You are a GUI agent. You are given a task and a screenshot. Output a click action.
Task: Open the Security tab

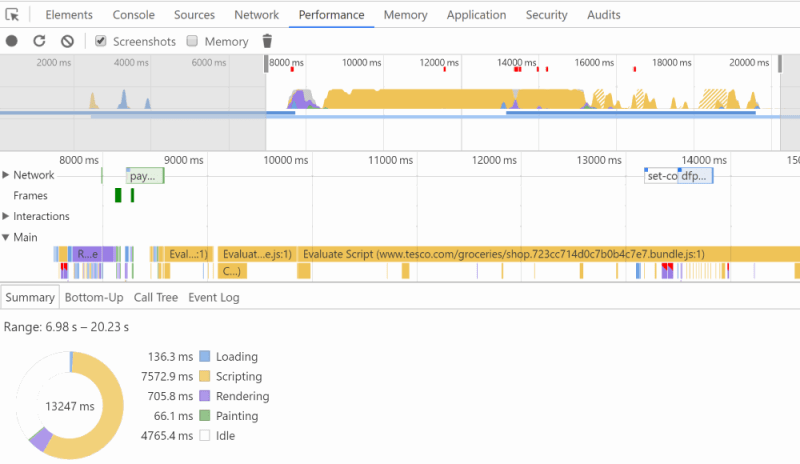(546, 15)
